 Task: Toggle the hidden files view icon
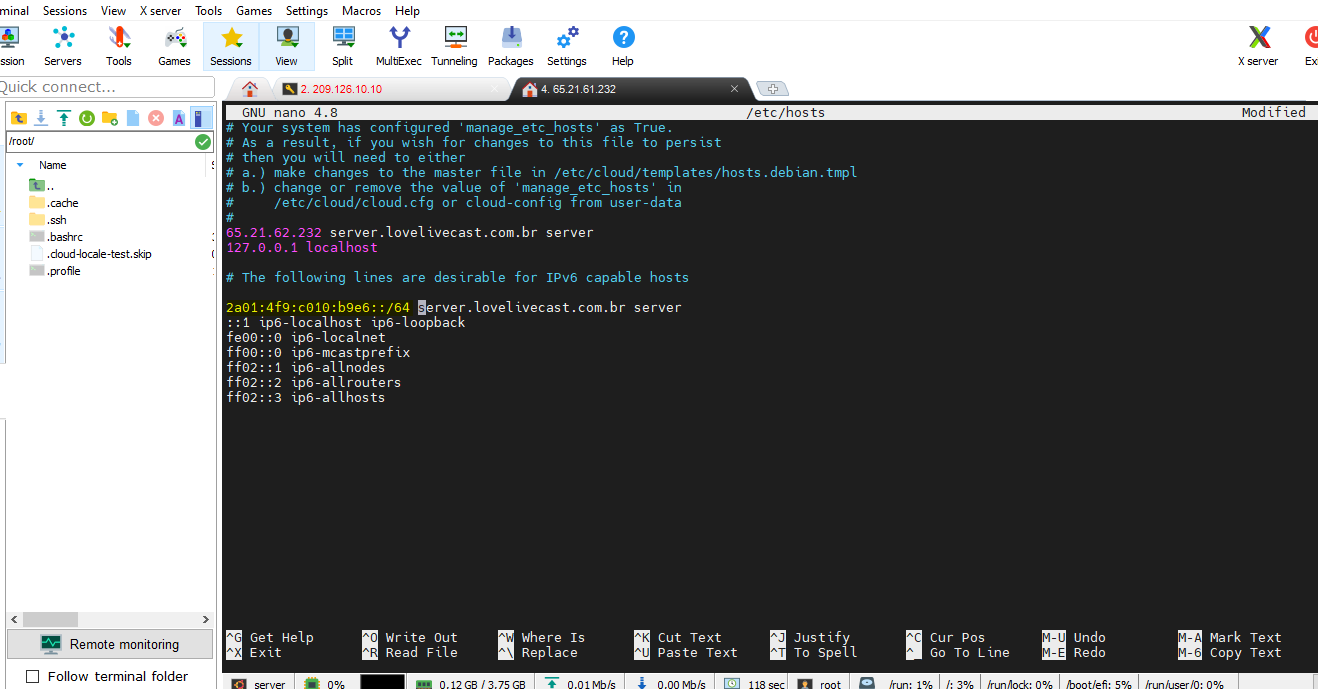pyautogui.click(x=201, y=118)
